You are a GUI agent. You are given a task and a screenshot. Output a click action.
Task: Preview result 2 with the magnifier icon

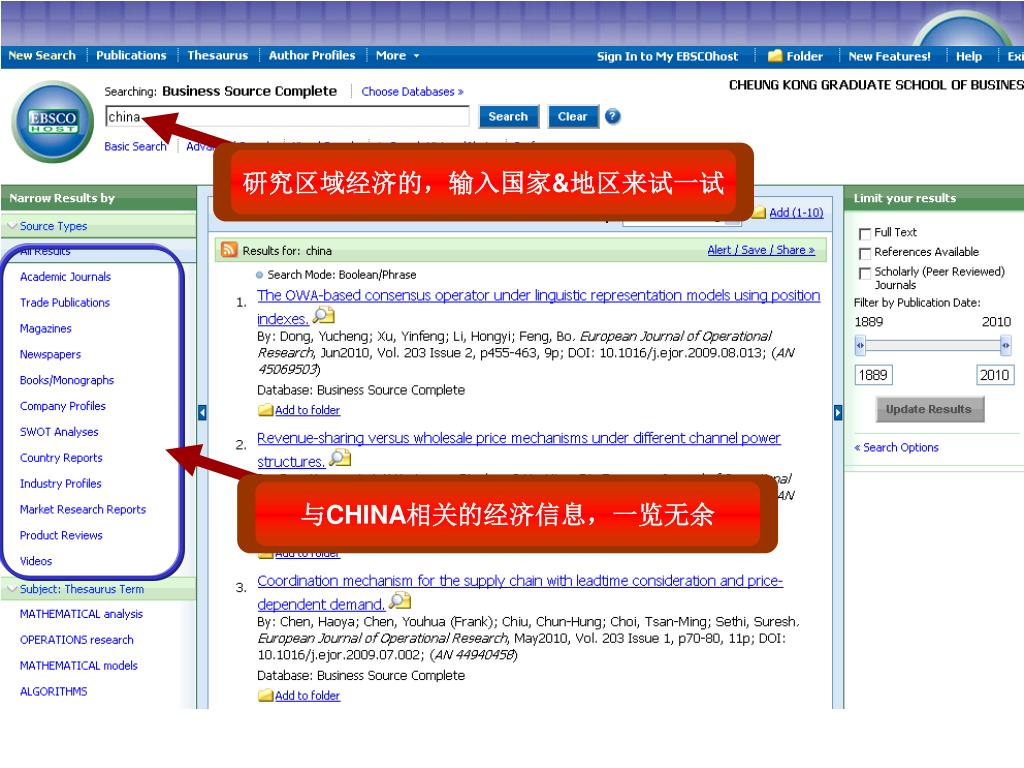340,458
